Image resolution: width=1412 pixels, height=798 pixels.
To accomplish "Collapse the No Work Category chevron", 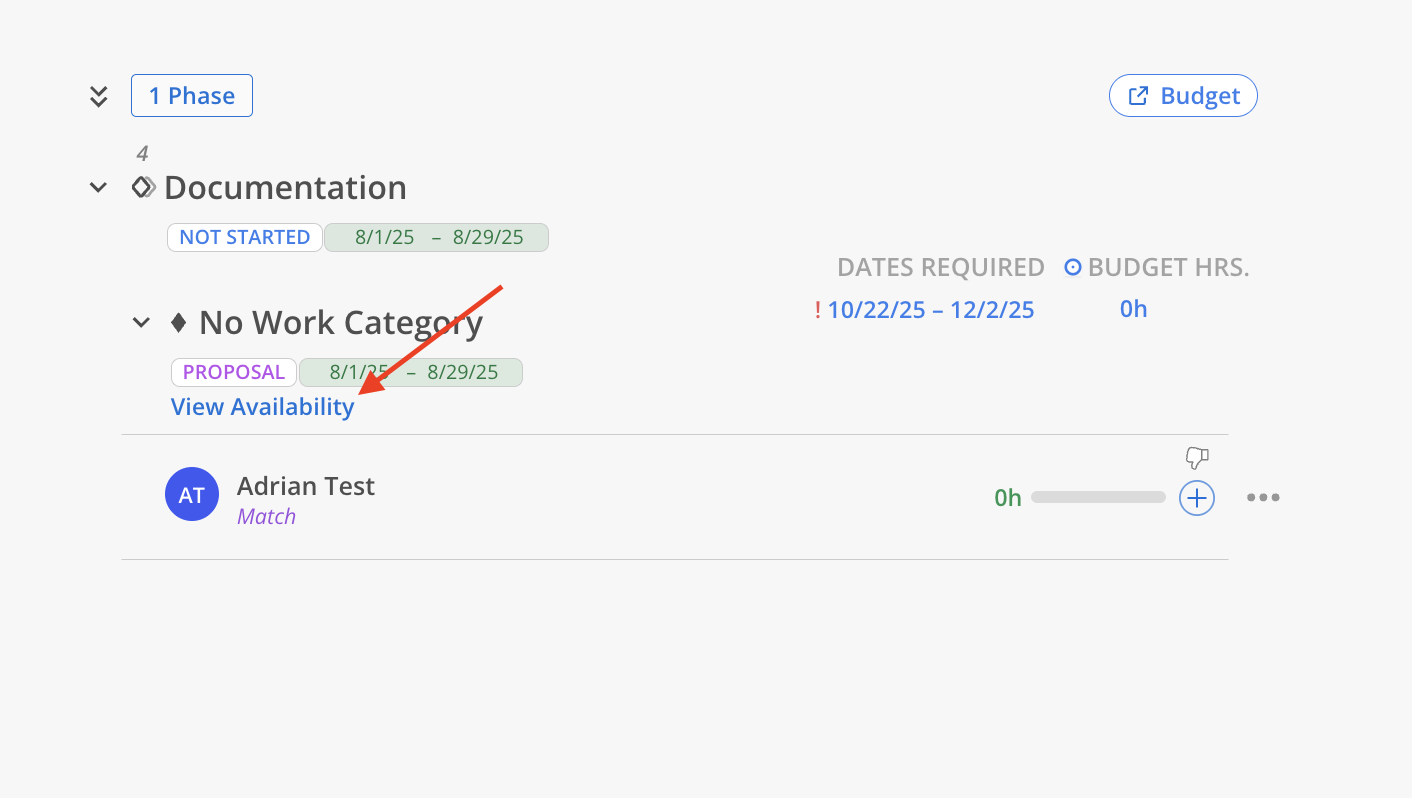I will (142, 322).
